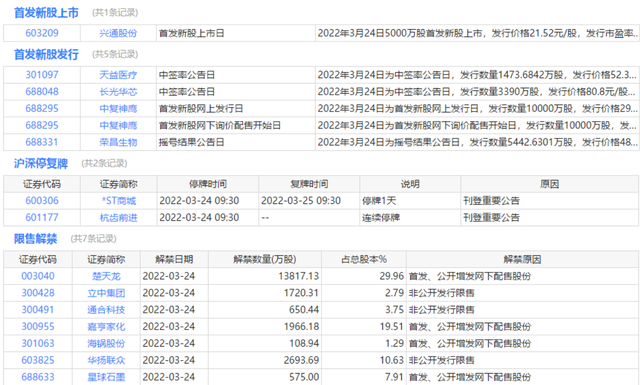The width and height of the screenshot is (640, 385).
Task: Select 摇号结果公告日 cell
Action: pyautogui.click(x=236, y=142)
